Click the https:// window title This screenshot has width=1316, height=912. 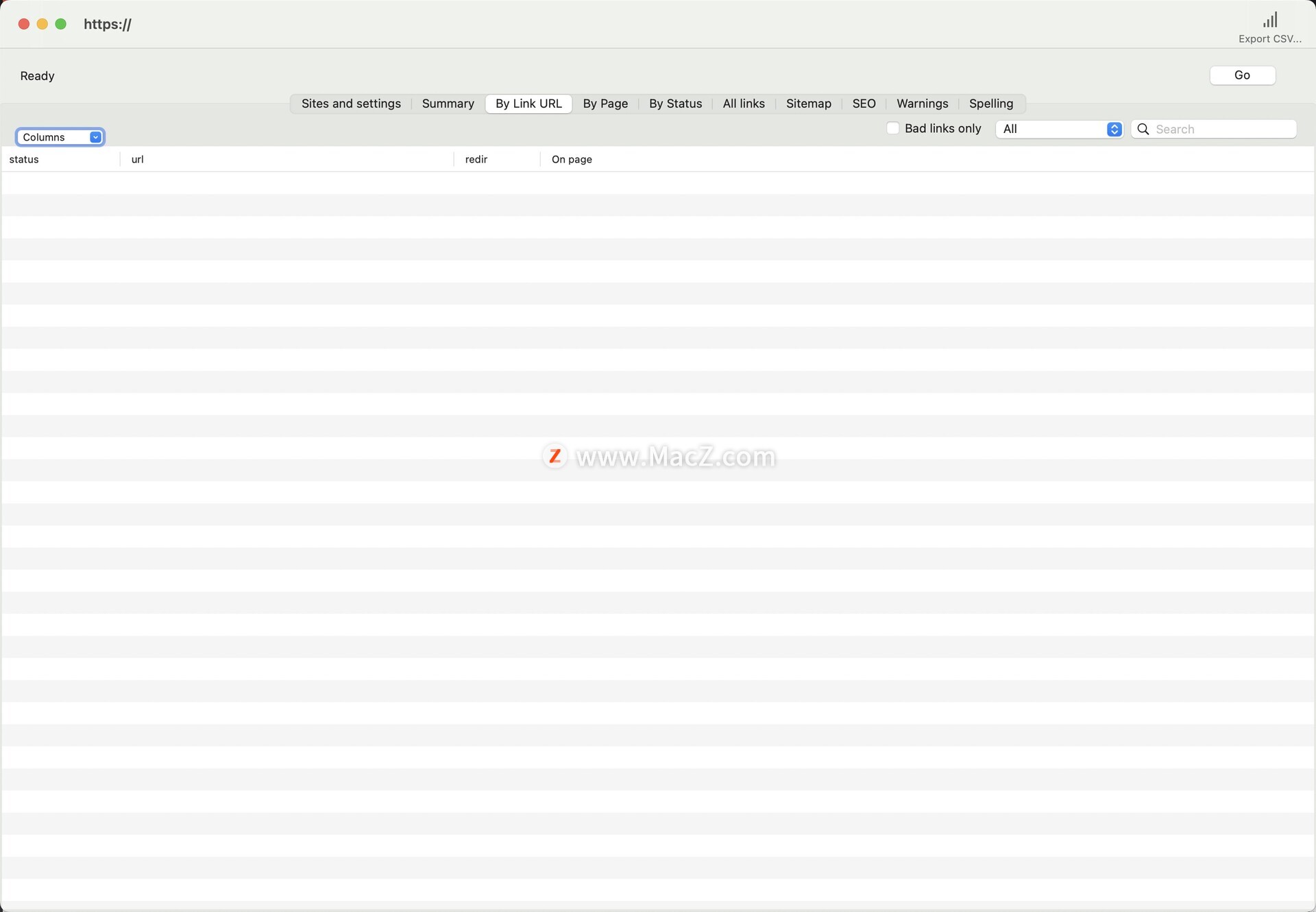pos(108,25)
